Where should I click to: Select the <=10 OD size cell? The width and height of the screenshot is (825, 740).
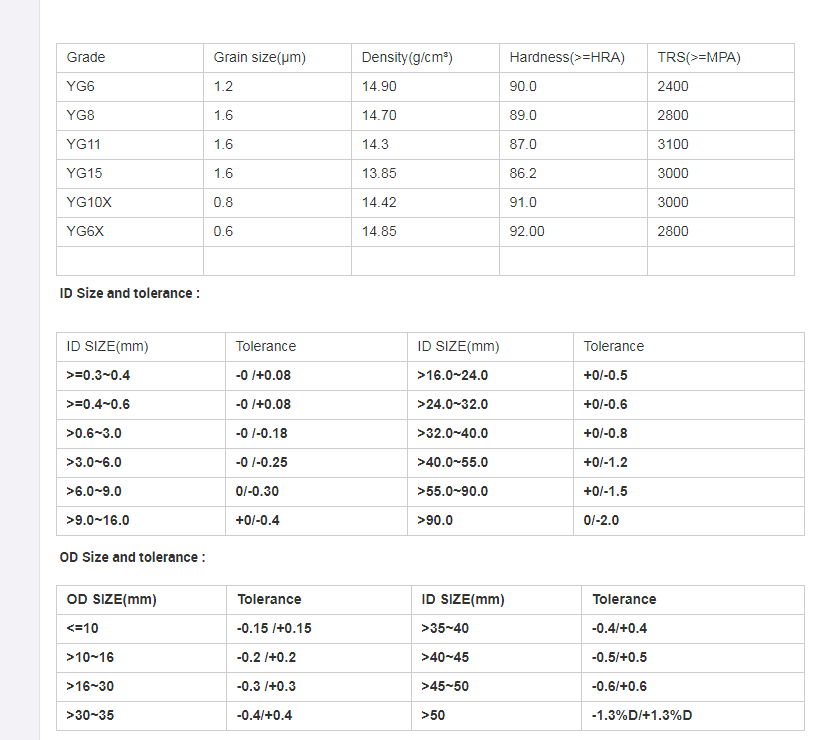[x=141, y=628]
